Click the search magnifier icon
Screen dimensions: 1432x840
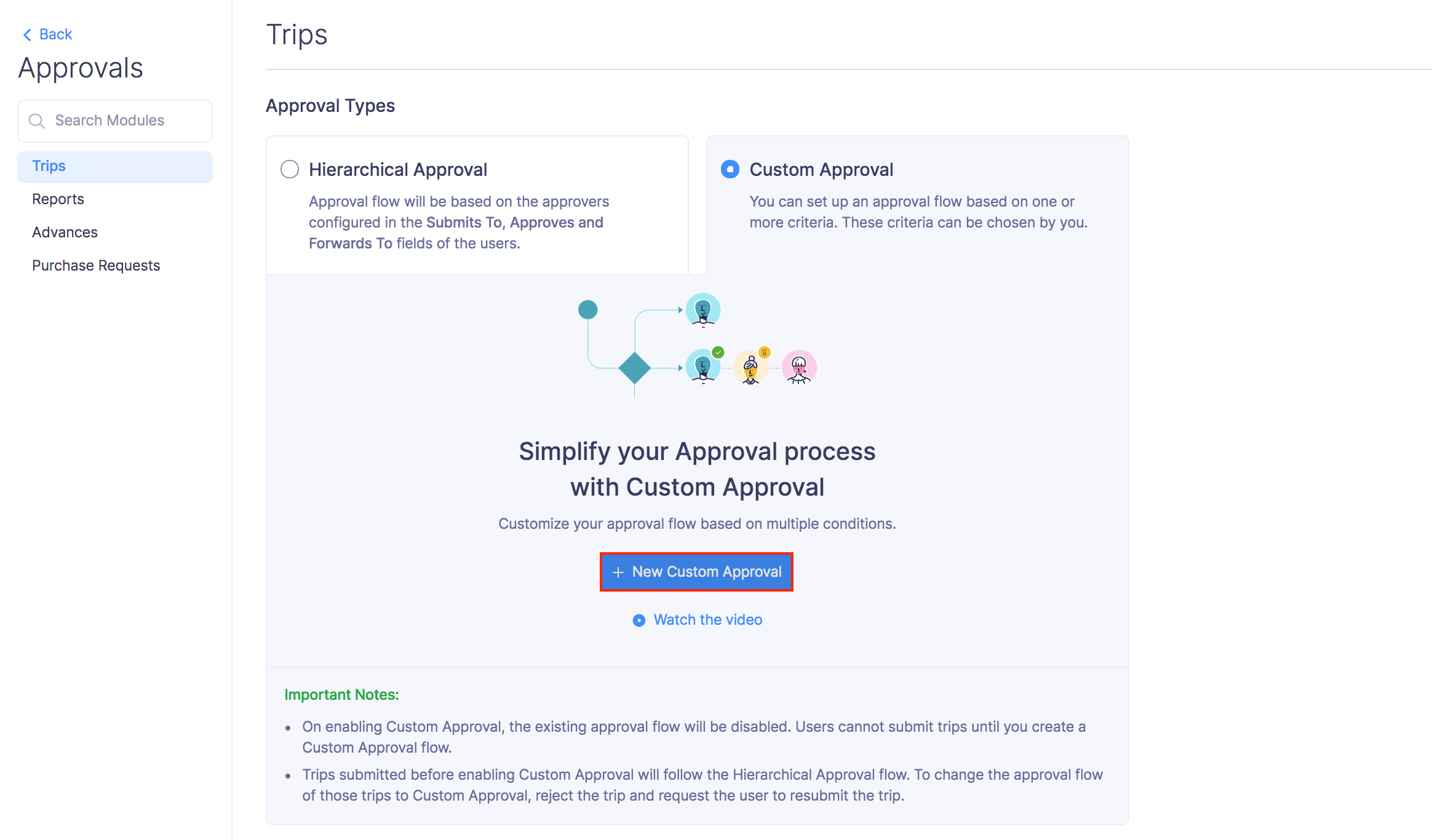coord(37,121)
